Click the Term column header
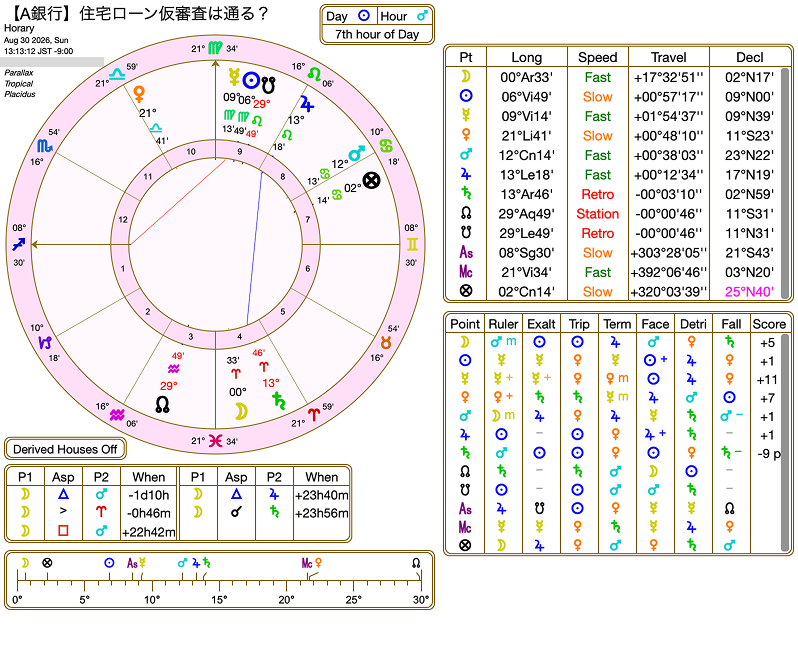798x649 pixels. click(x=617, y=324)
